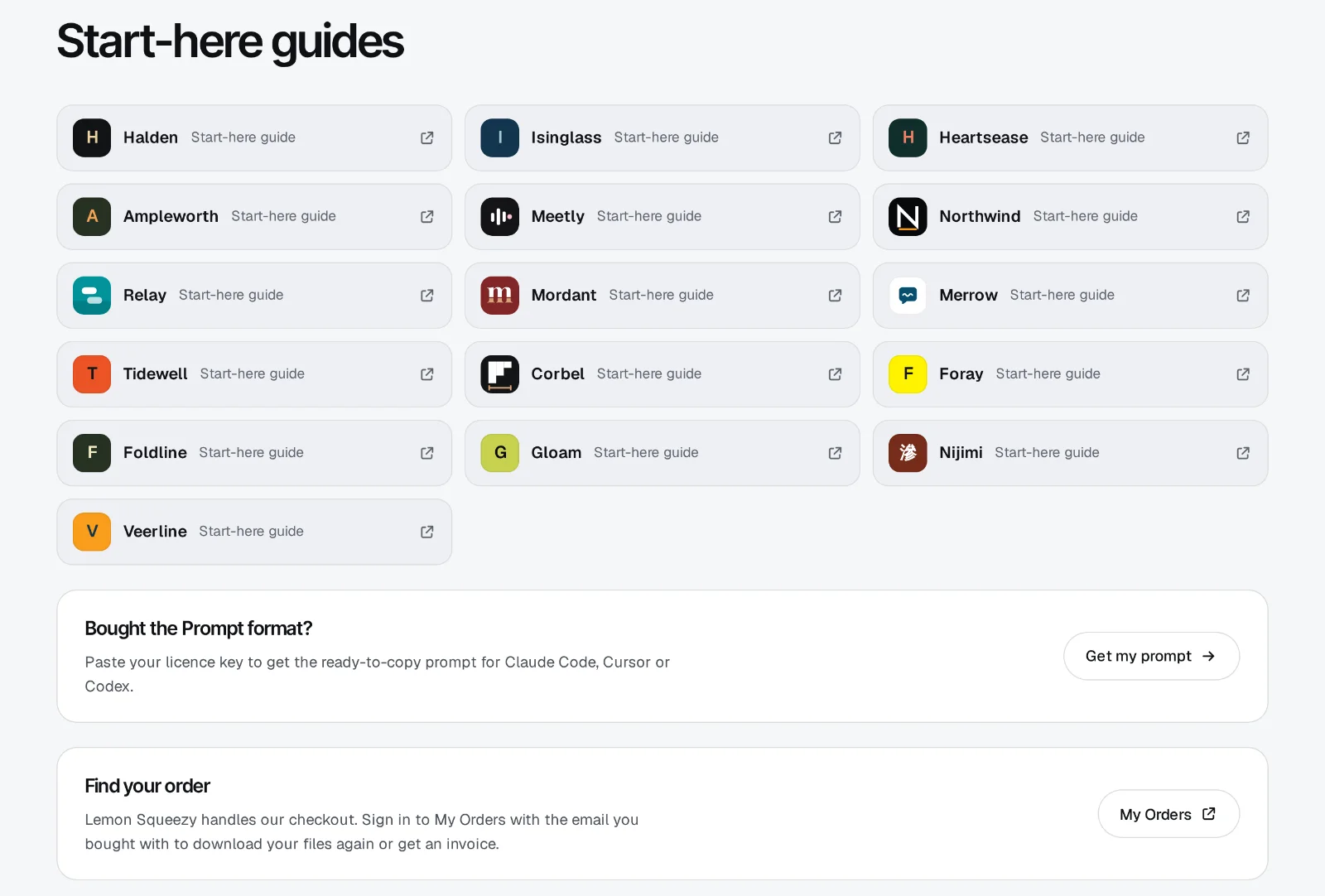Open external link icon on Northwind card
1325x896 pixels.
[1243, 216]
